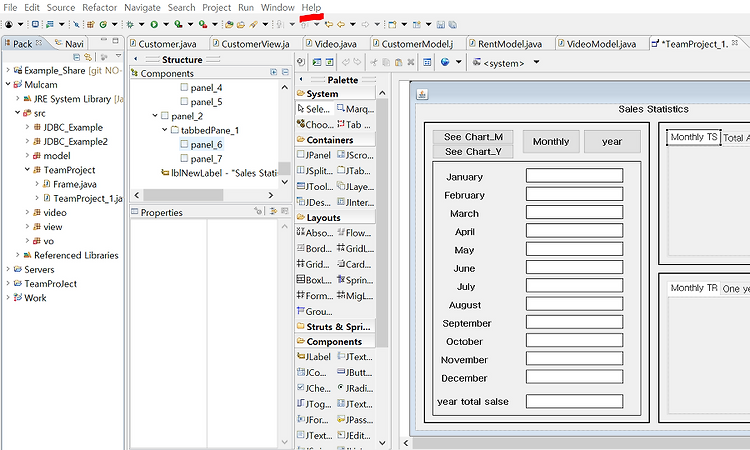Switch to the Navi view tab
The width and height of the screenshot is (750, 450).
click(70, 44)
